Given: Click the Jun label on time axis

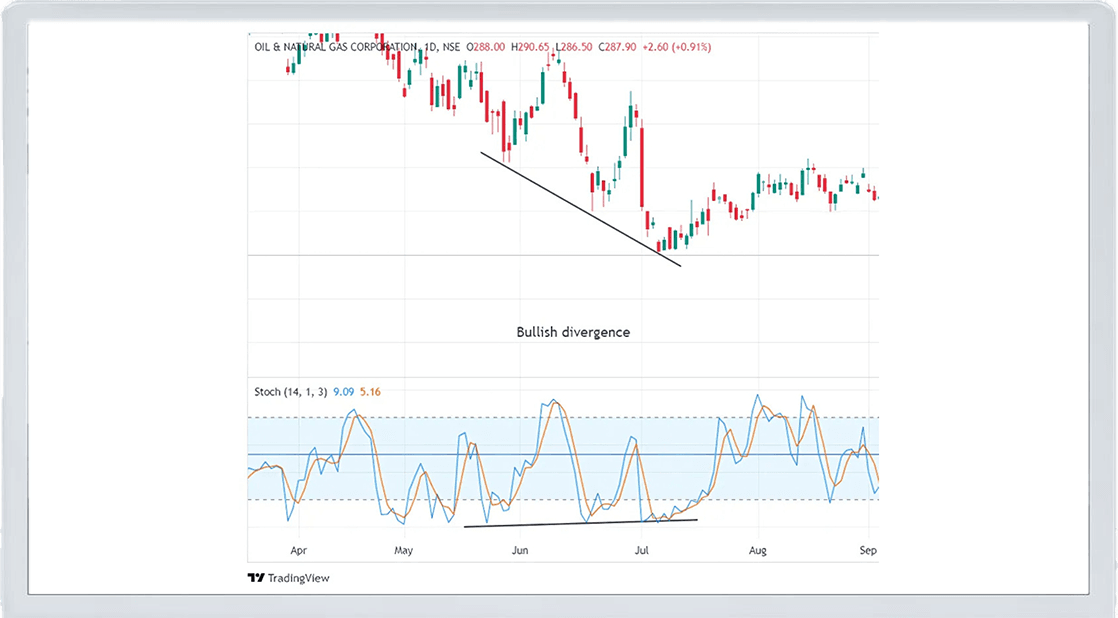Looking at the screenshot, I should 519,550.
